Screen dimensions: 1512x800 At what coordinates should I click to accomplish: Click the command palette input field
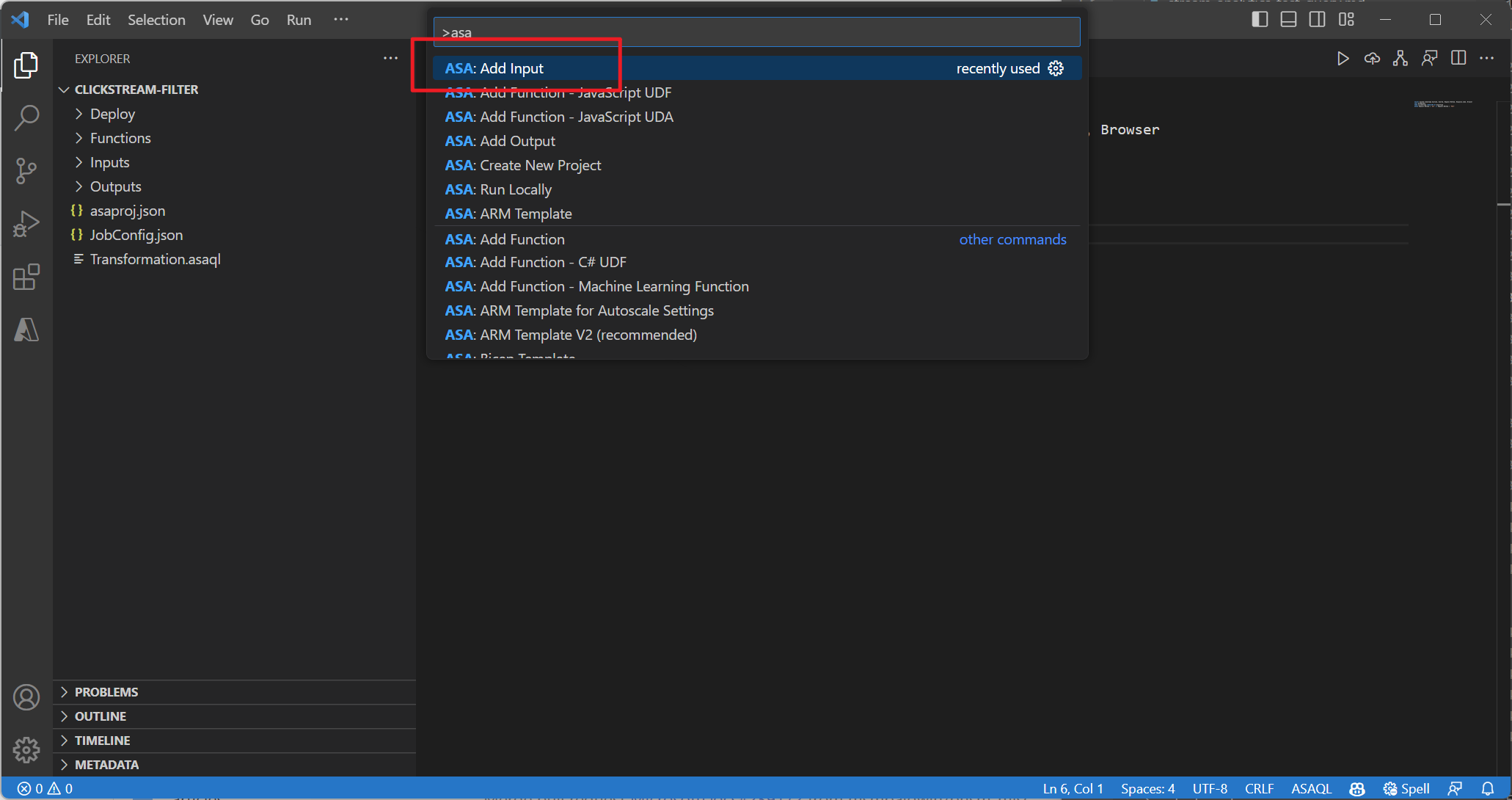pos(756,33)
